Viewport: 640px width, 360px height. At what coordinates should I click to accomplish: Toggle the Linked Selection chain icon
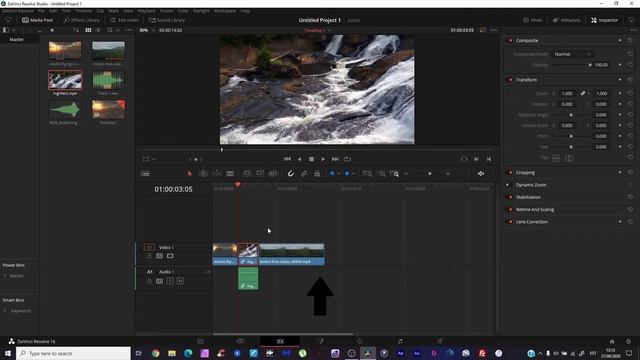point(304,173)
